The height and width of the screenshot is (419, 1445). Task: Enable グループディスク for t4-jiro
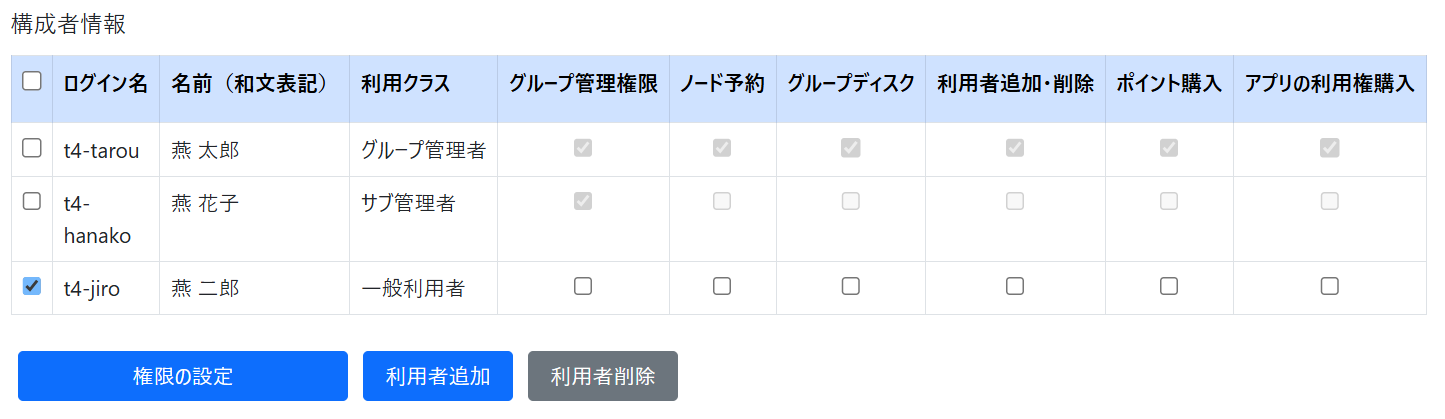point(851,287)
